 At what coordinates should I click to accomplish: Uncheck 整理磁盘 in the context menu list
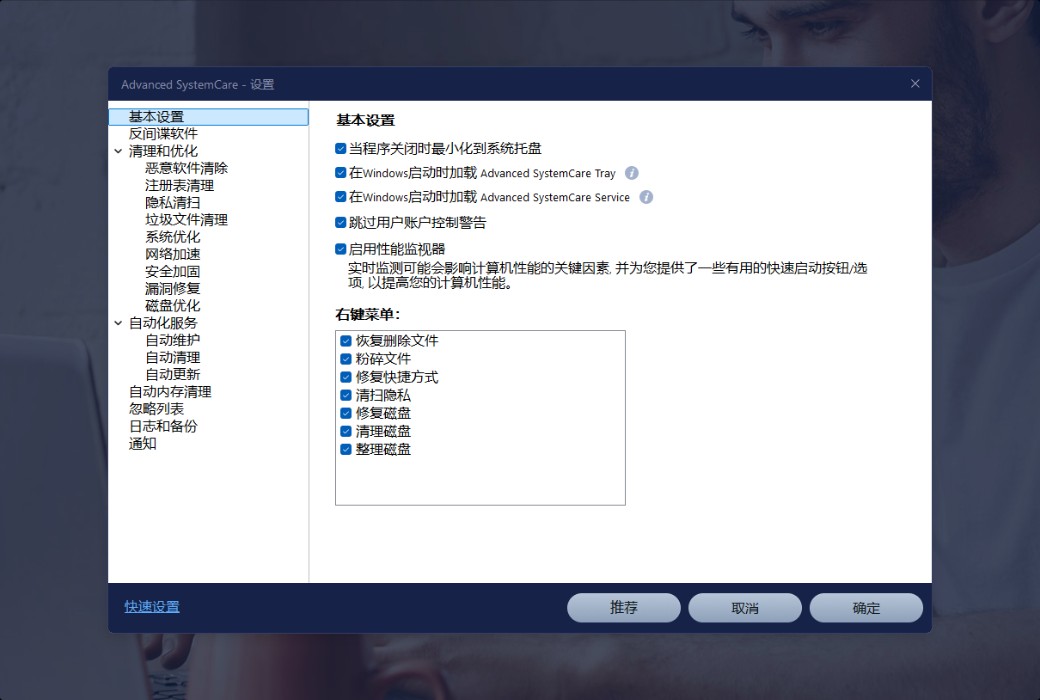[346, 450]
